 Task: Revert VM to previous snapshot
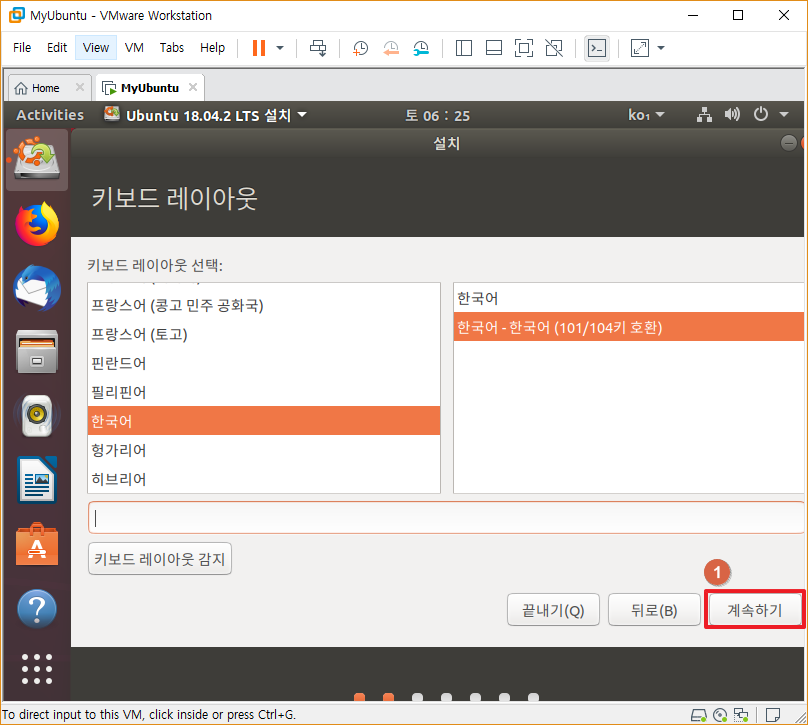[x=391, y=48]
